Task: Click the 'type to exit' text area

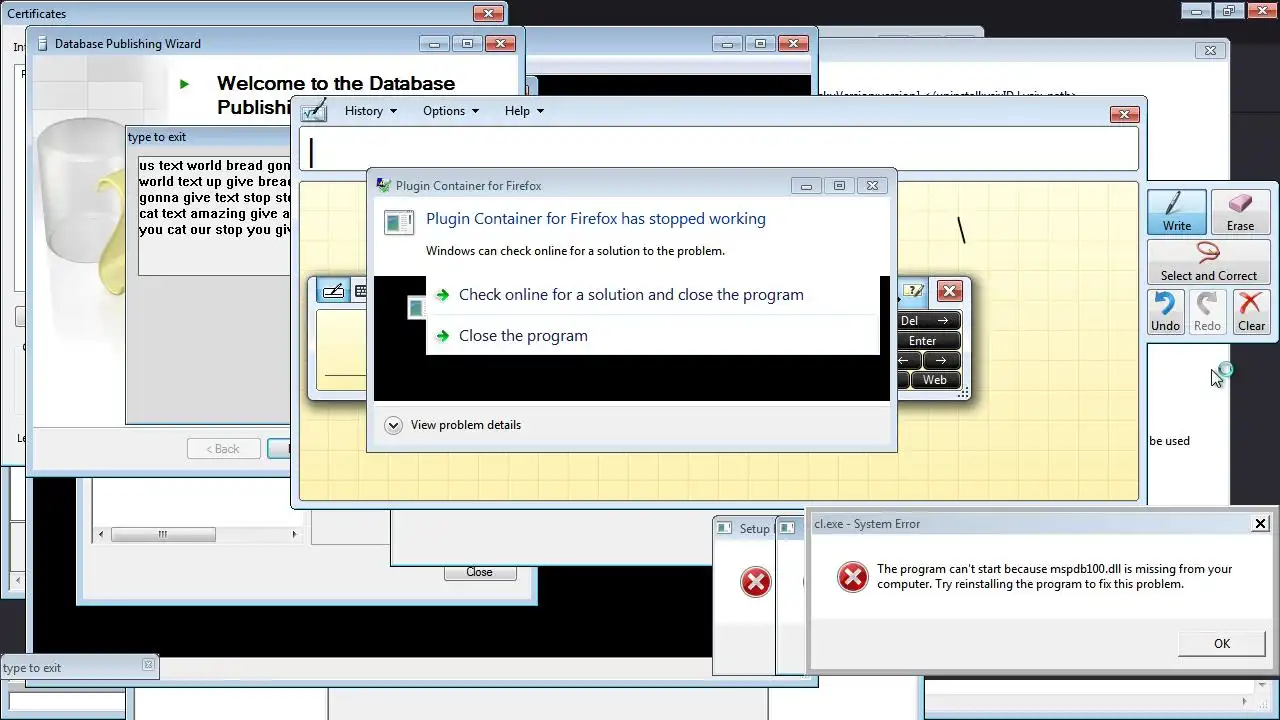Action: point(215,215)
